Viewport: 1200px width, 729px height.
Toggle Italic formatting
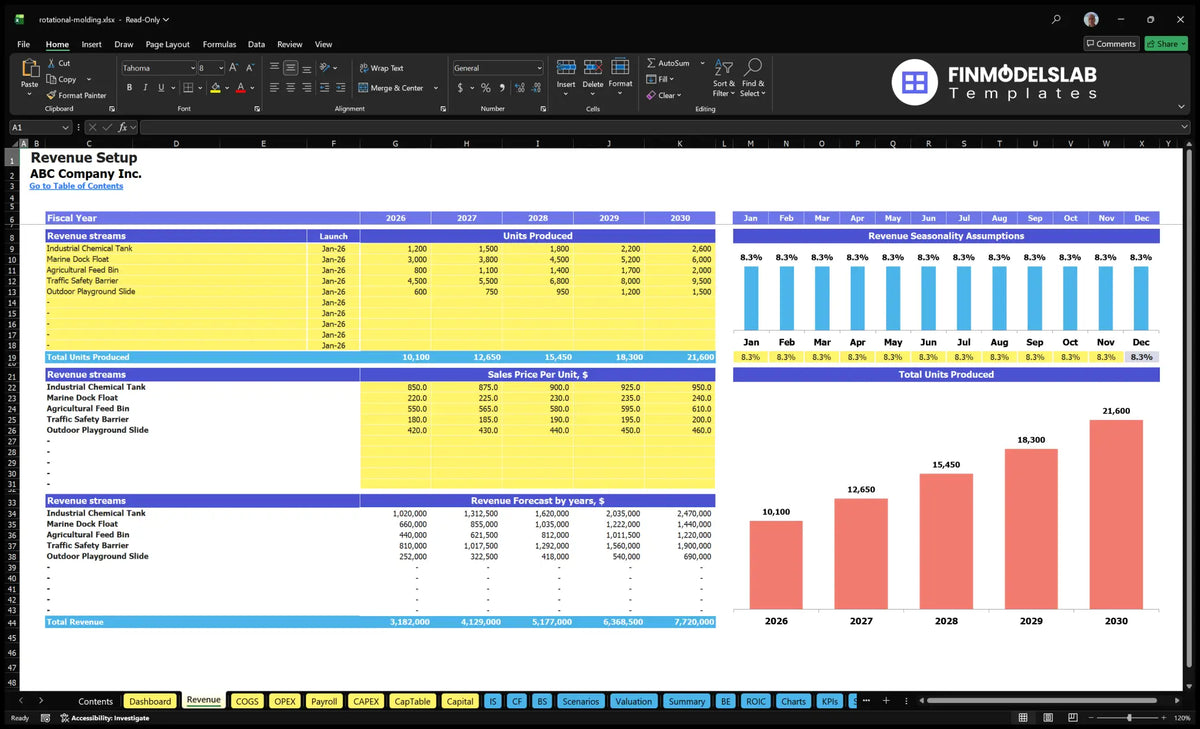click(x=146, y=88)
